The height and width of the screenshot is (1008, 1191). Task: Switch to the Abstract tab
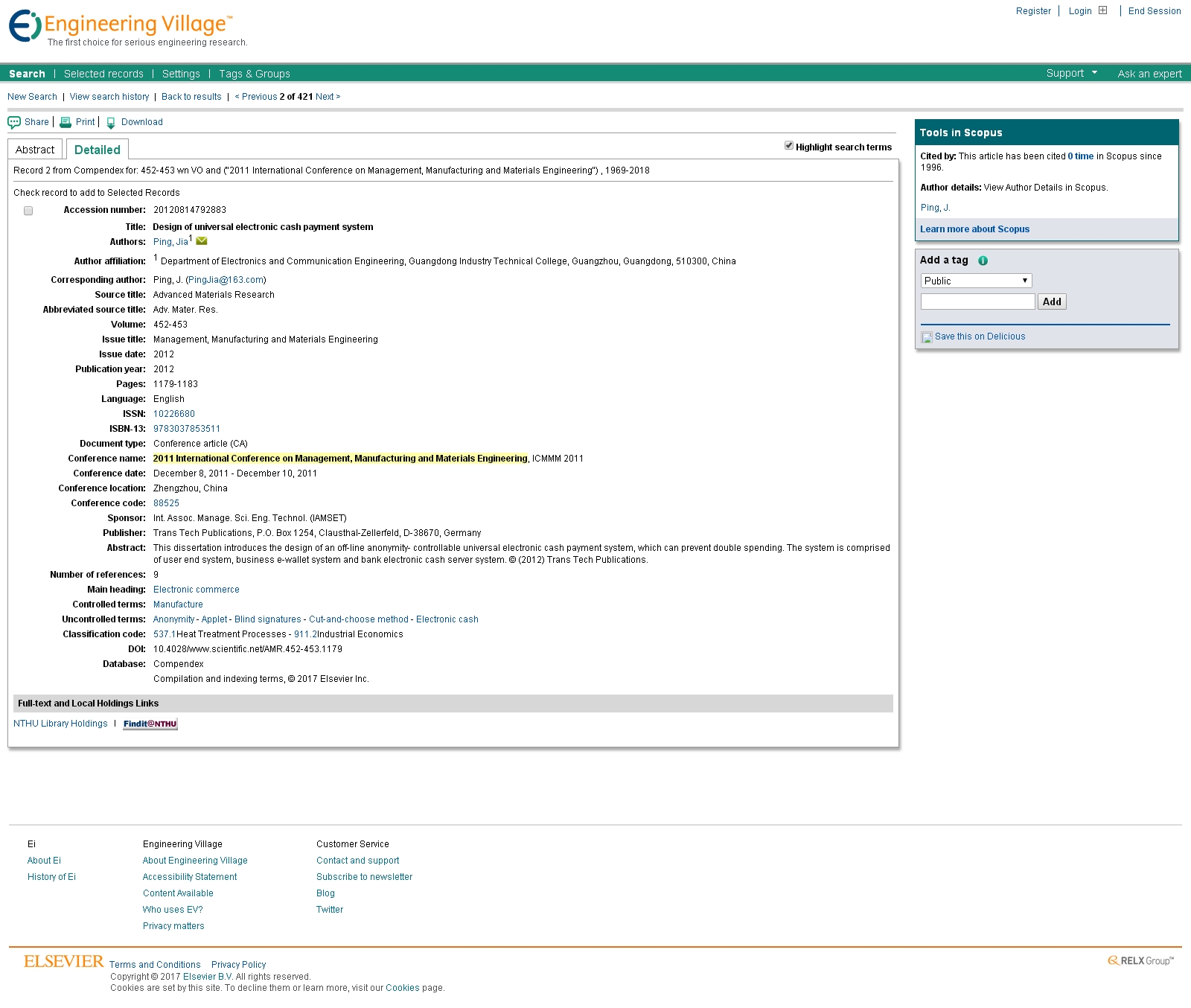[x=35, y=150]
